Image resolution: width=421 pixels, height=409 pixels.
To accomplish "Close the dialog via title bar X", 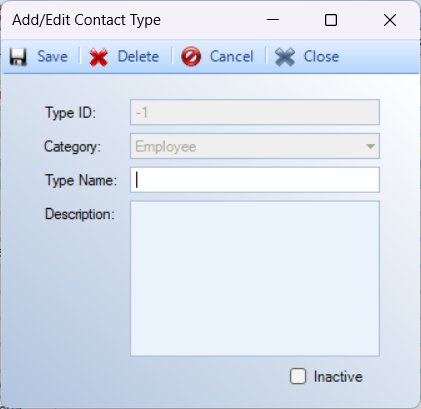I will 390,20.
